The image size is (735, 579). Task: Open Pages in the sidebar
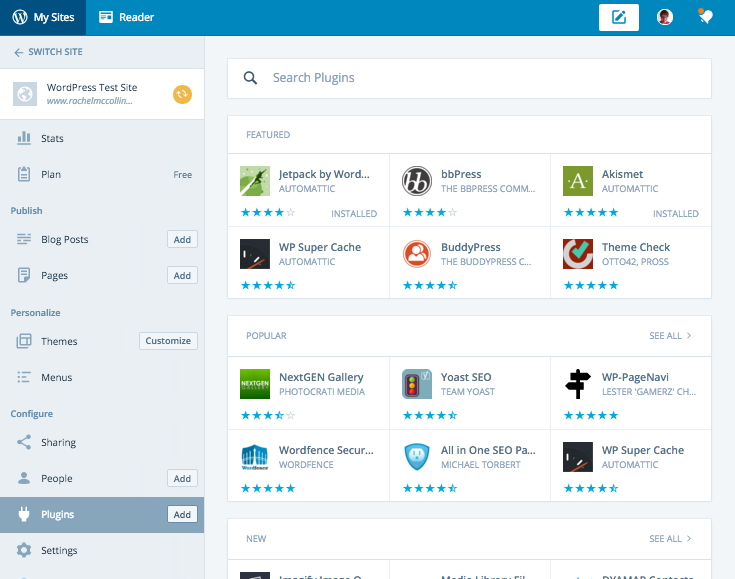(x=54, y=275)
